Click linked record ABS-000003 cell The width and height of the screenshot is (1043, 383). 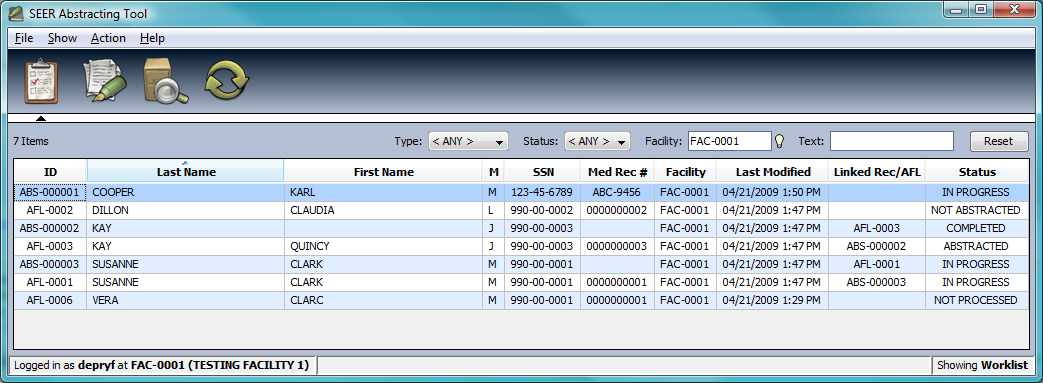tap(877, 282)
